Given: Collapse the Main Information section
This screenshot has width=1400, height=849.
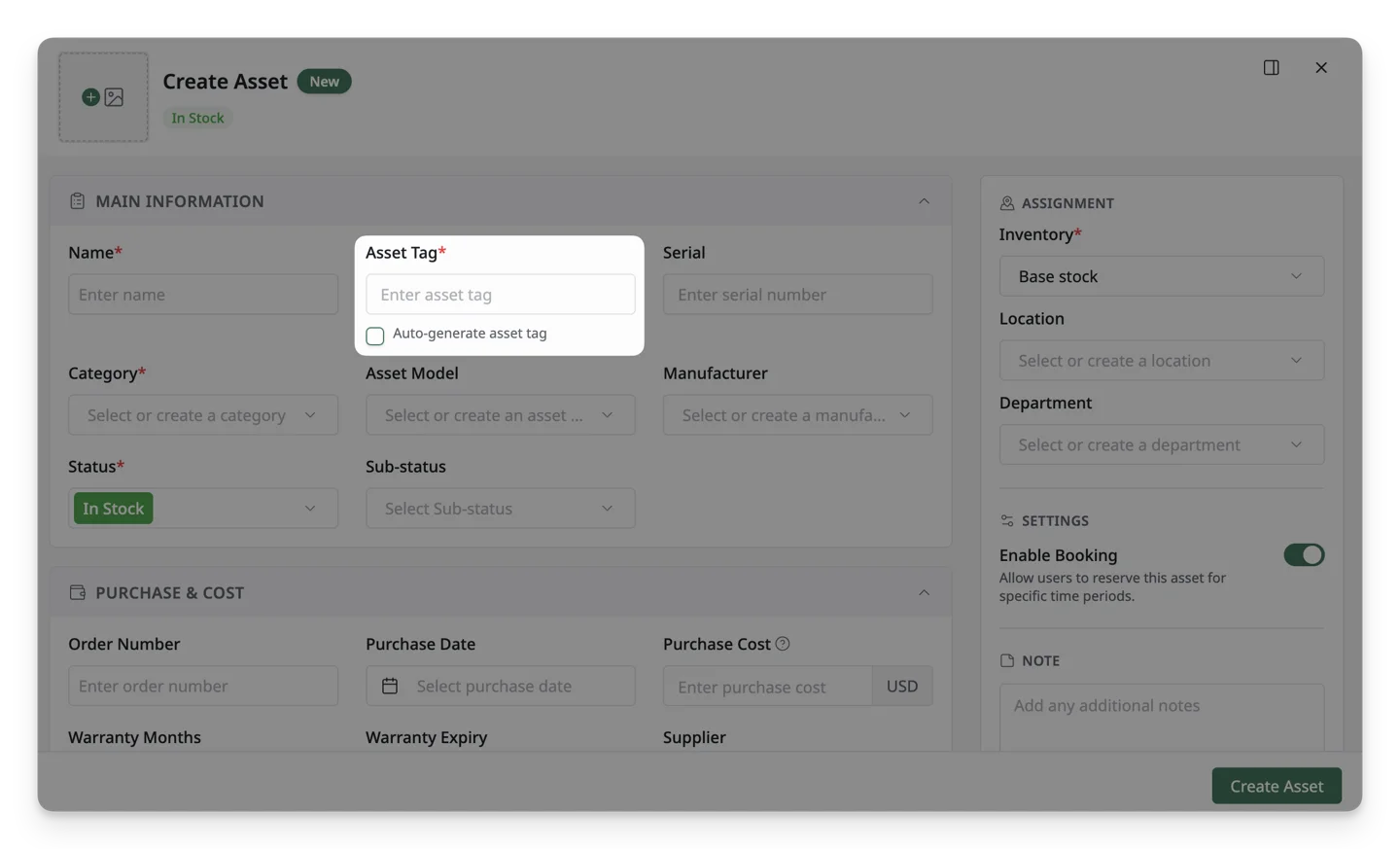Looking at the screenshot, I should tap(924, 201).
